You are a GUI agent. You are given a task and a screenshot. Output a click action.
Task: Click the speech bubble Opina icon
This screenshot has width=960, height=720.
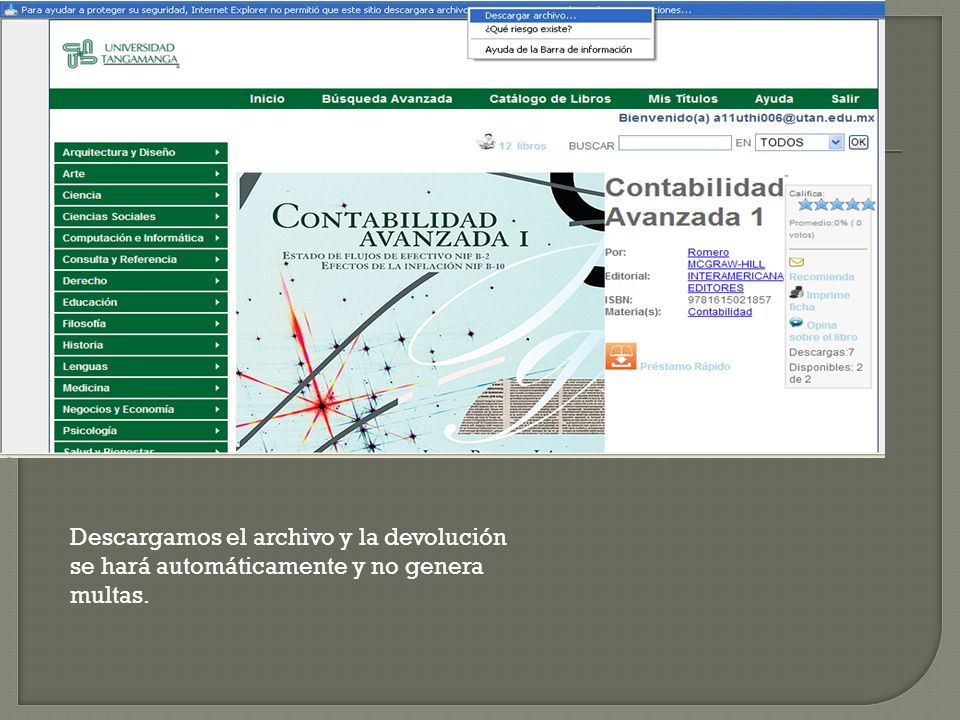pos(796,323)
